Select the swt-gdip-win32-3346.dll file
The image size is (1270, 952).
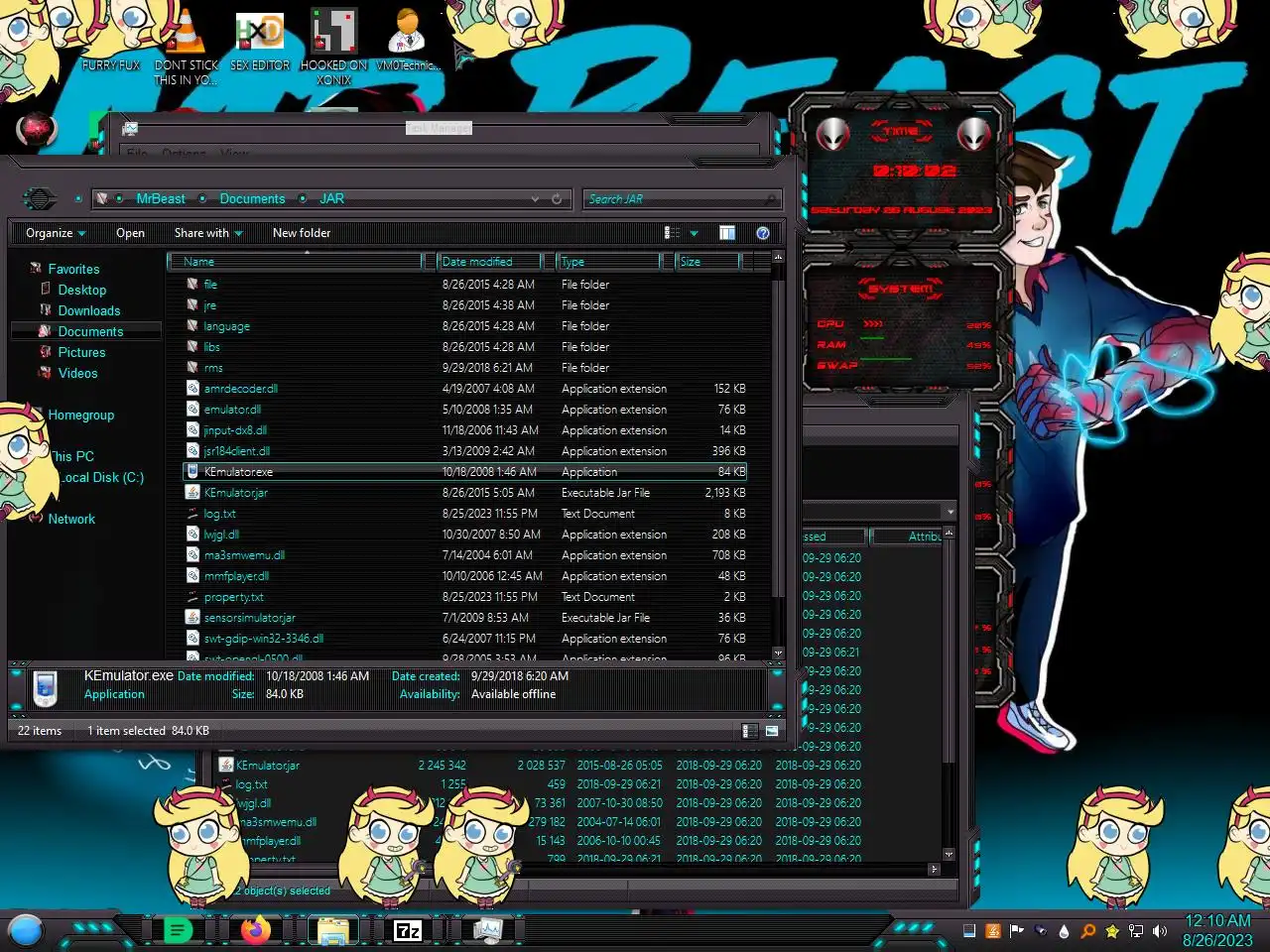(x=264, y=639)
